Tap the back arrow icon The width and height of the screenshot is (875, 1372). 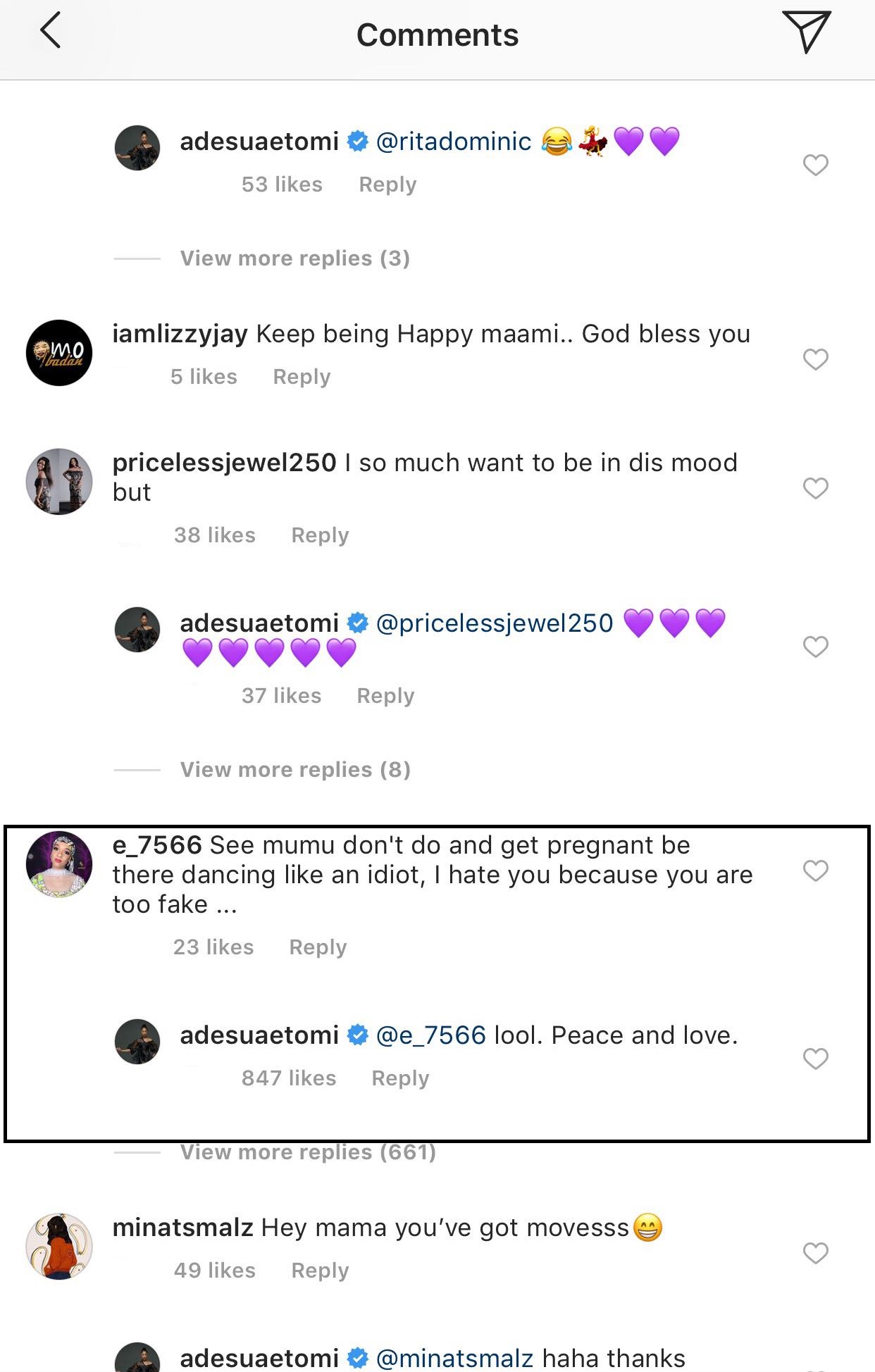(51, 32)
